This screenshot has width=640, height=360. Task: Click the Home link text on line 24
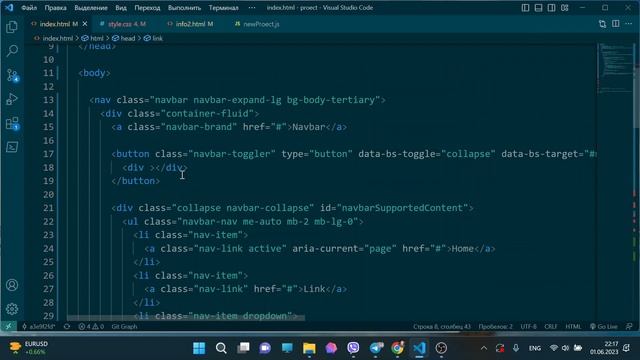(x=462, y=249)
